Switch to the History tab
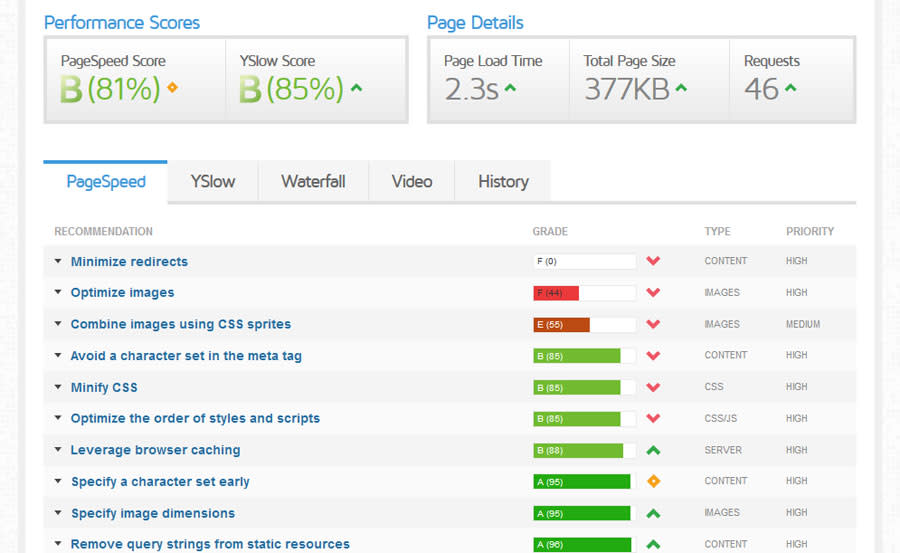This screenshot has width=900, height=553. [x=503, y=181]
